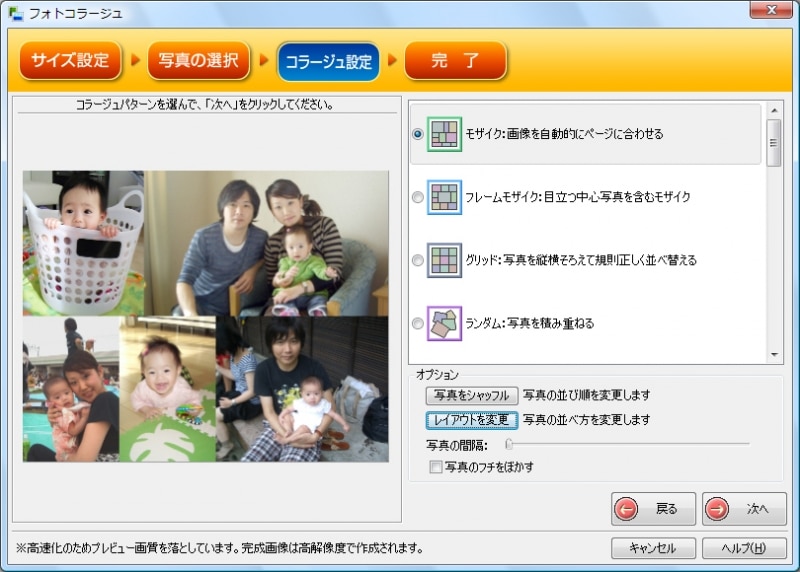The height and width of the screenshot is (572, 800).
Task: Select the フレームモザイク radio button
Action: [x=417, y=197]
